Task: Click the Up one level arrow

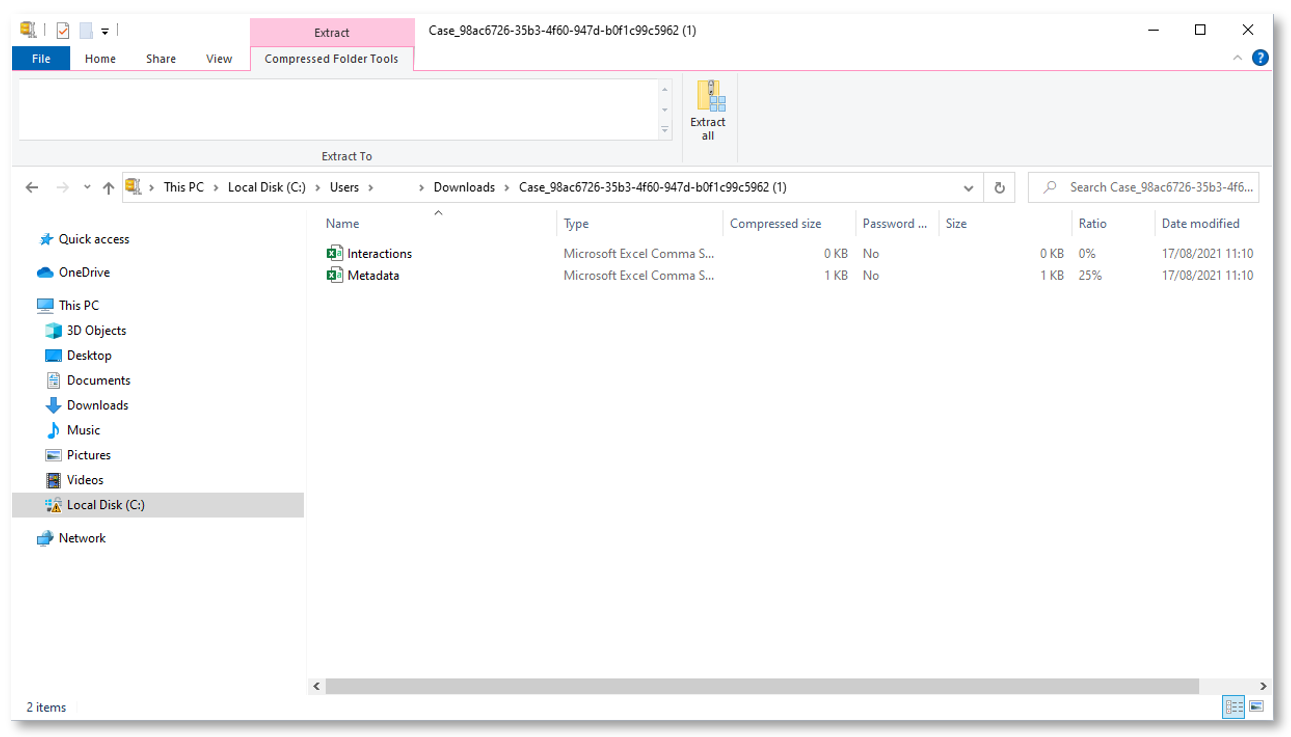Action: (x=108, y=187)
